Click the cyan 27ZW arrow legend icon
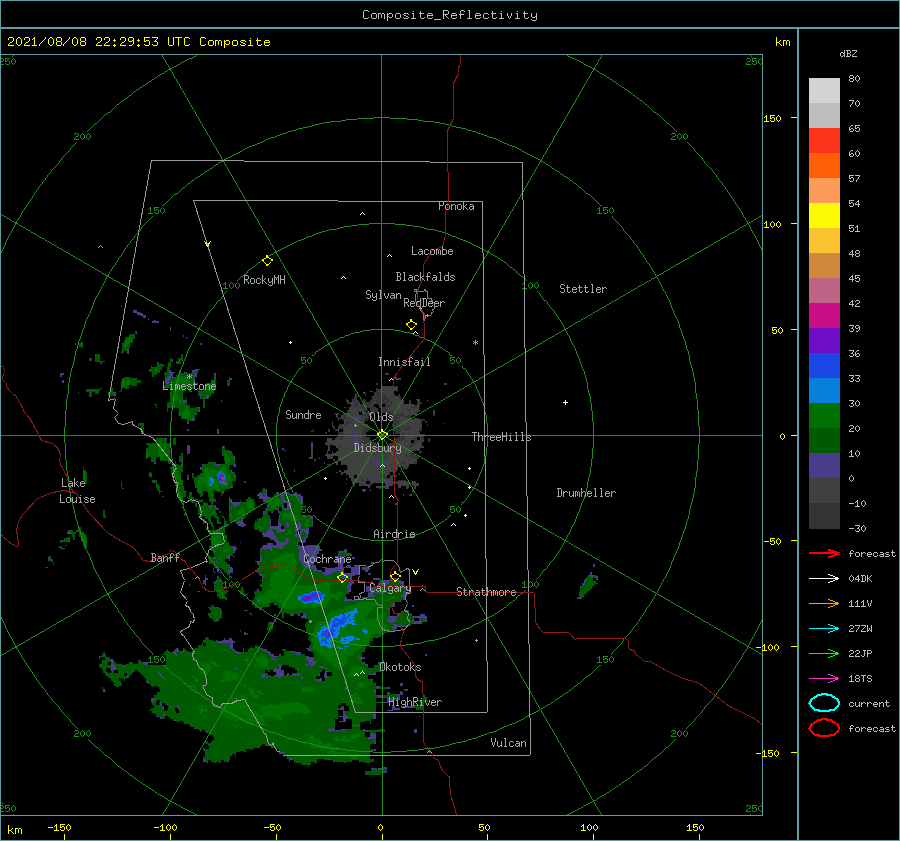The width and height of the screenshot is (900, 841). click(824, 629)
